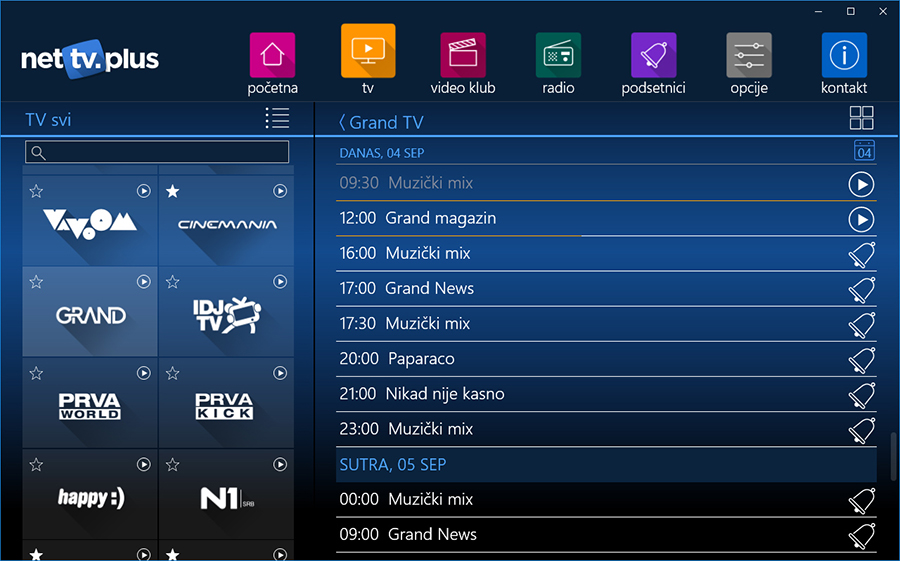Select the orange tv icon
The width and height of the screenshot is (900, 561).
coord(368,51)
